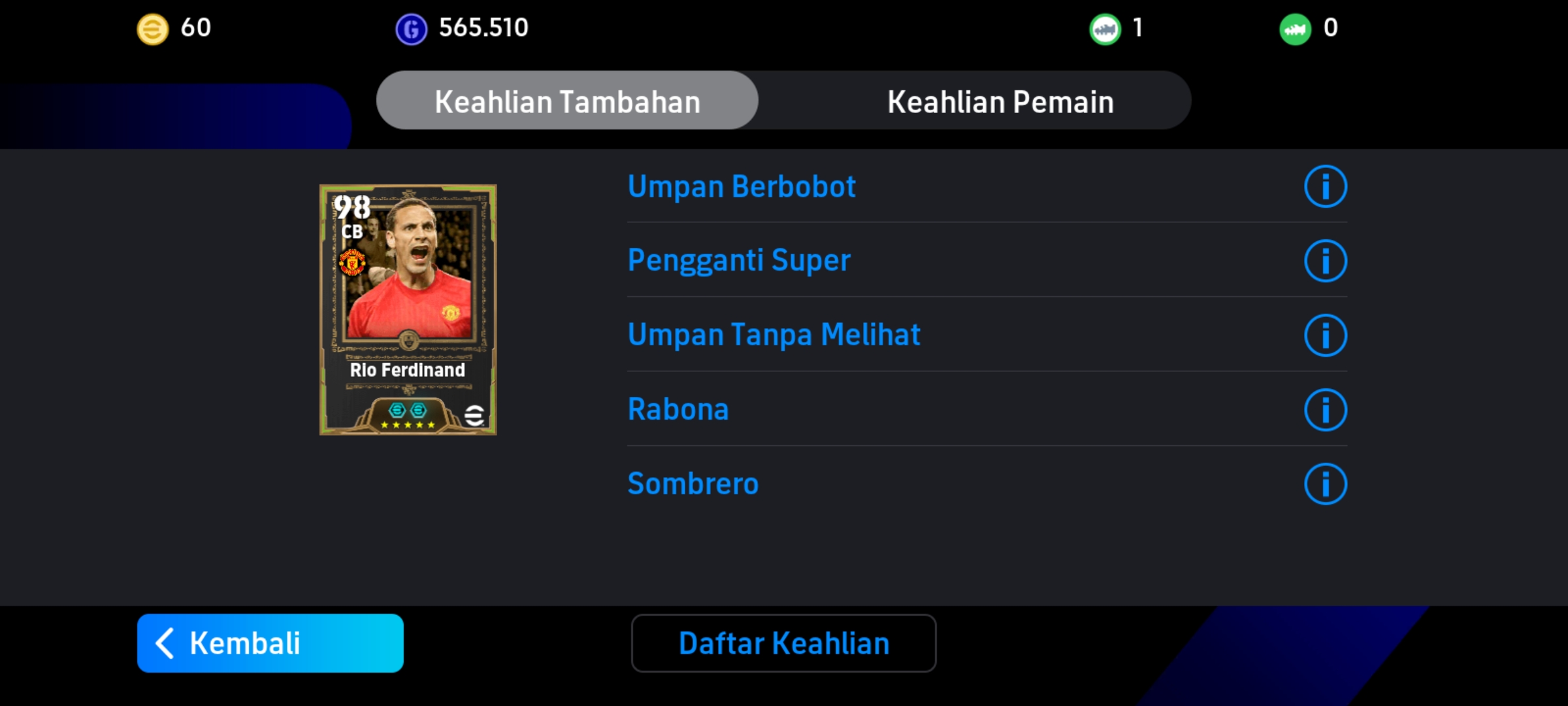Select the Sombrero skill text

click(693, 484)
